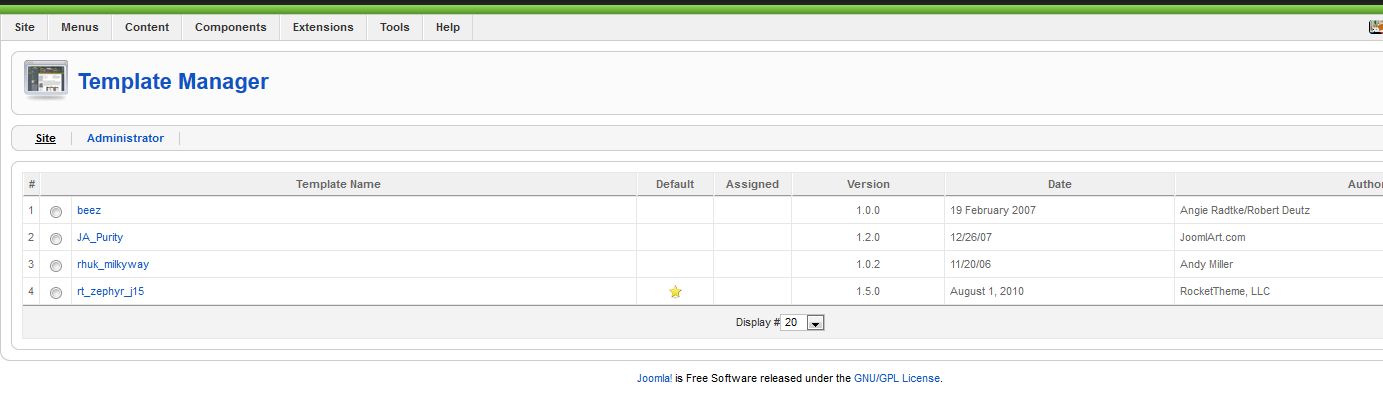Open the Help menu
1383x397 pixels.
click(x=448, y=27)
